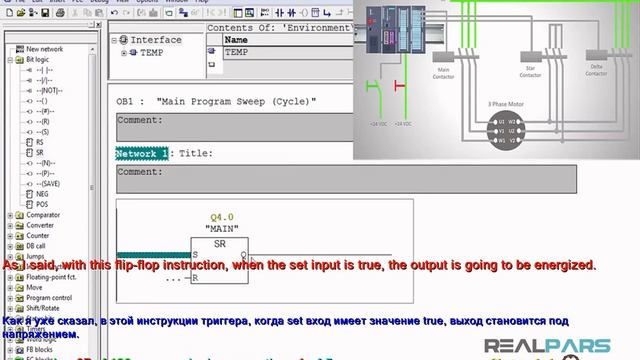This screenshot has width=640, height=360.
Task: Click the "MAIN" symbol label
Action: pyautogui.click(x=222, y=229)
